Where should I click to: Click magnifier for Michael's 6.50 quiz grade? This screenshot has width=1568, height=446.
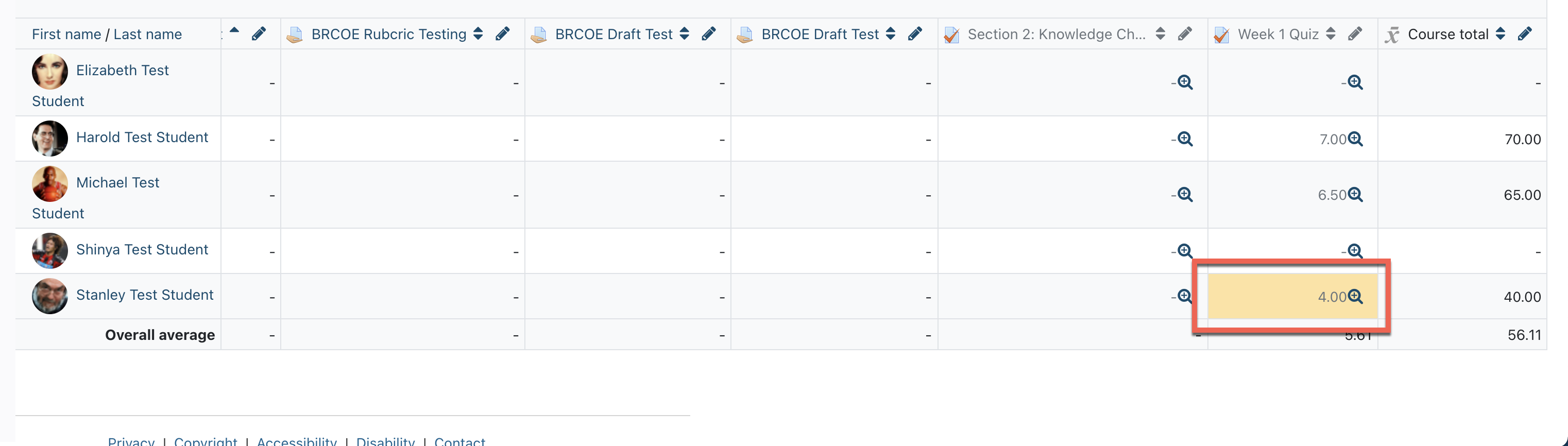pos(1356,195)
